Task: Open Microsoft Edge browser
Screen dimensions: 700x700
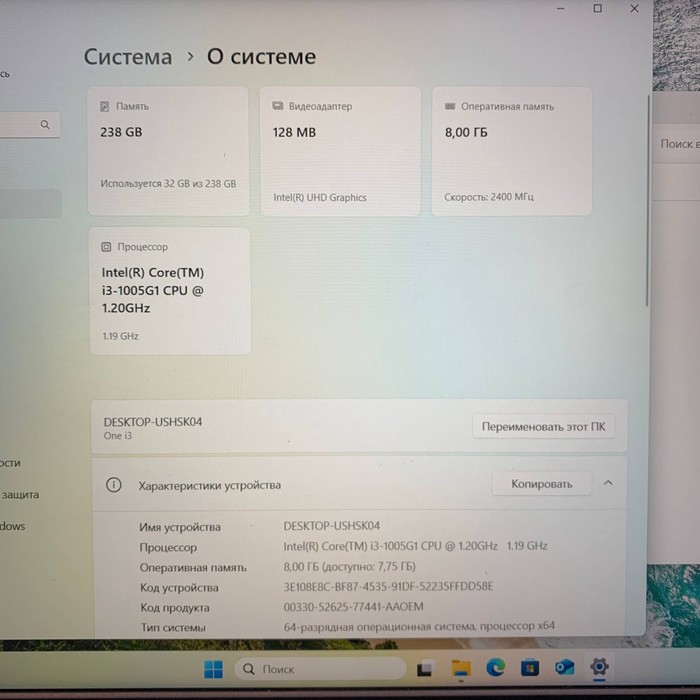Action: [495, 668]
